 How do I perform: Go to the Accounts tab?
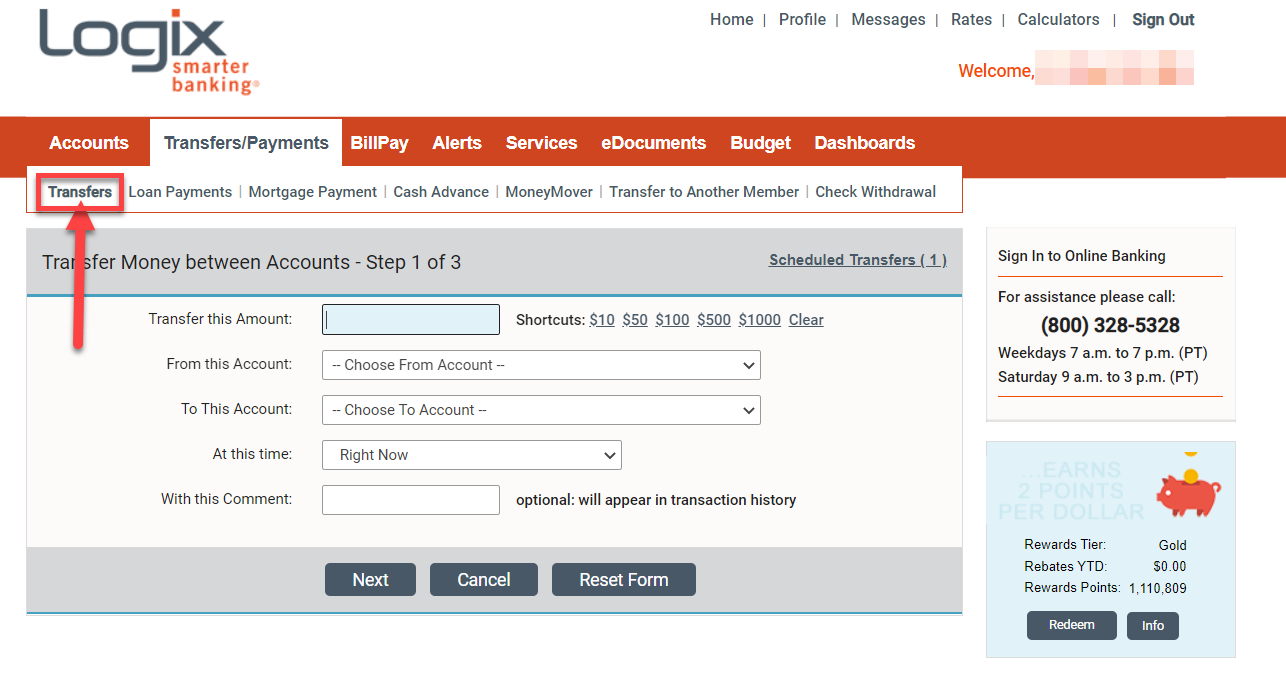click(88, 142)
